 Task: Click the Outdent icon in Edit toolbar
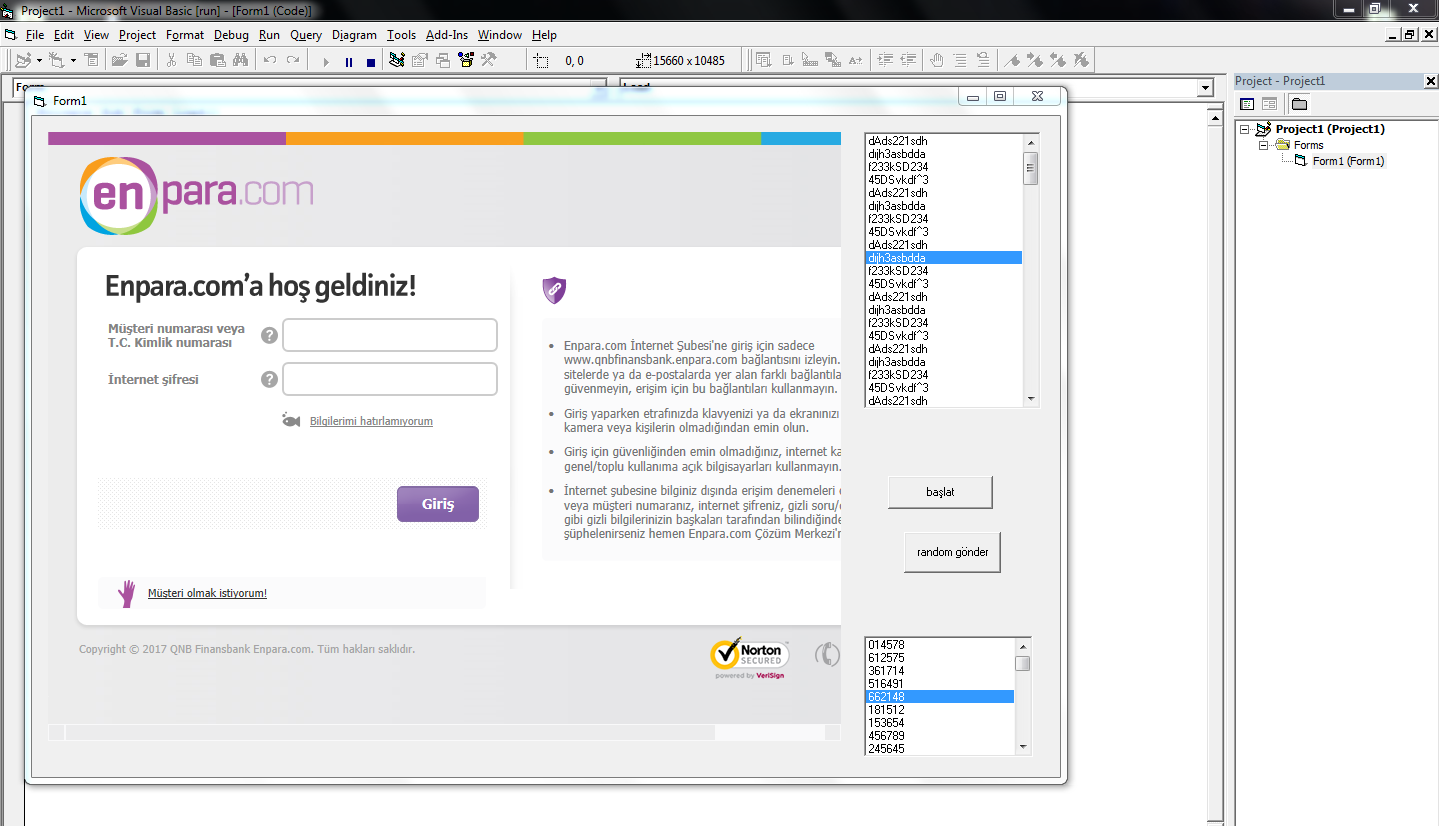point(909,60)
